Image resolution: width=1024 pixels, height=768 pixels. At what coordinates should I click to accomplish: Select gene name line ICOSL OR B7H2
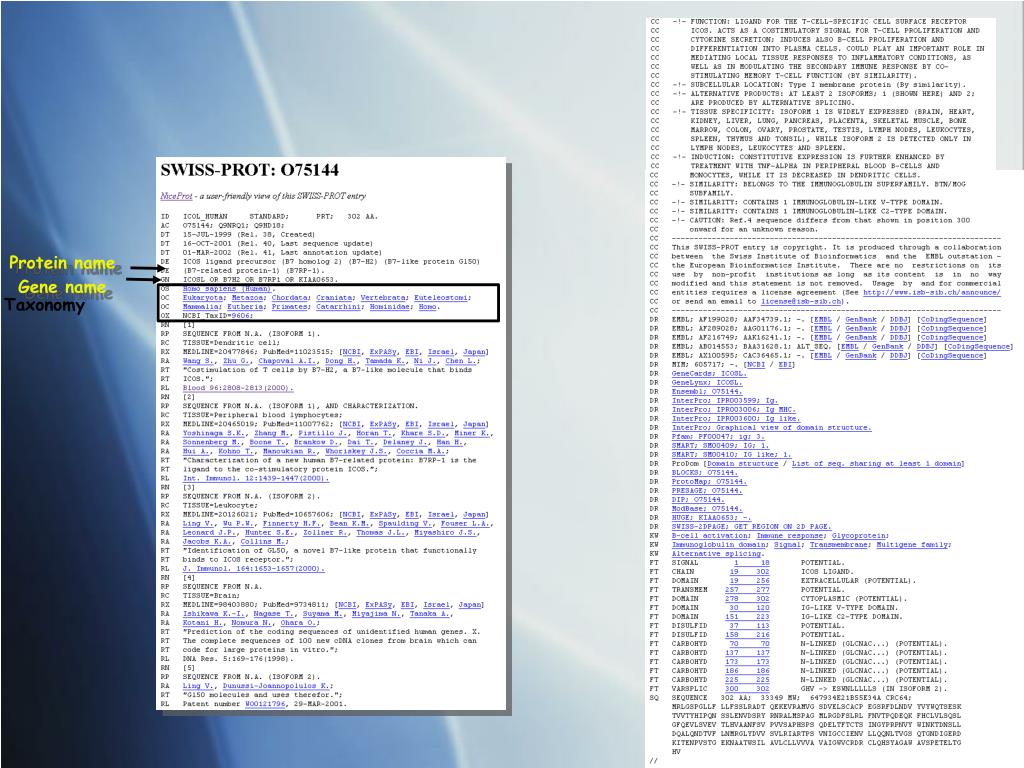pos(261,280)
